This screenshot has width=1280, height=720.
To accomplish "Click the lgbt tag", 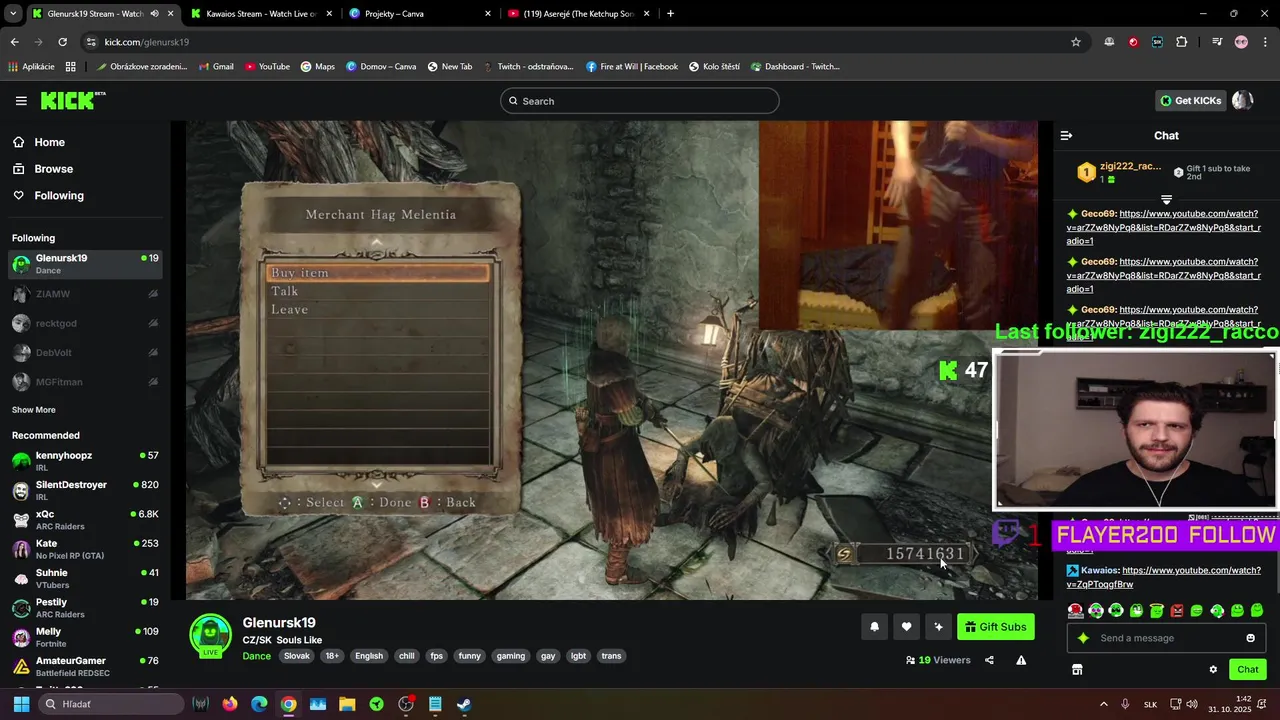I will click(x=578, y=656).
